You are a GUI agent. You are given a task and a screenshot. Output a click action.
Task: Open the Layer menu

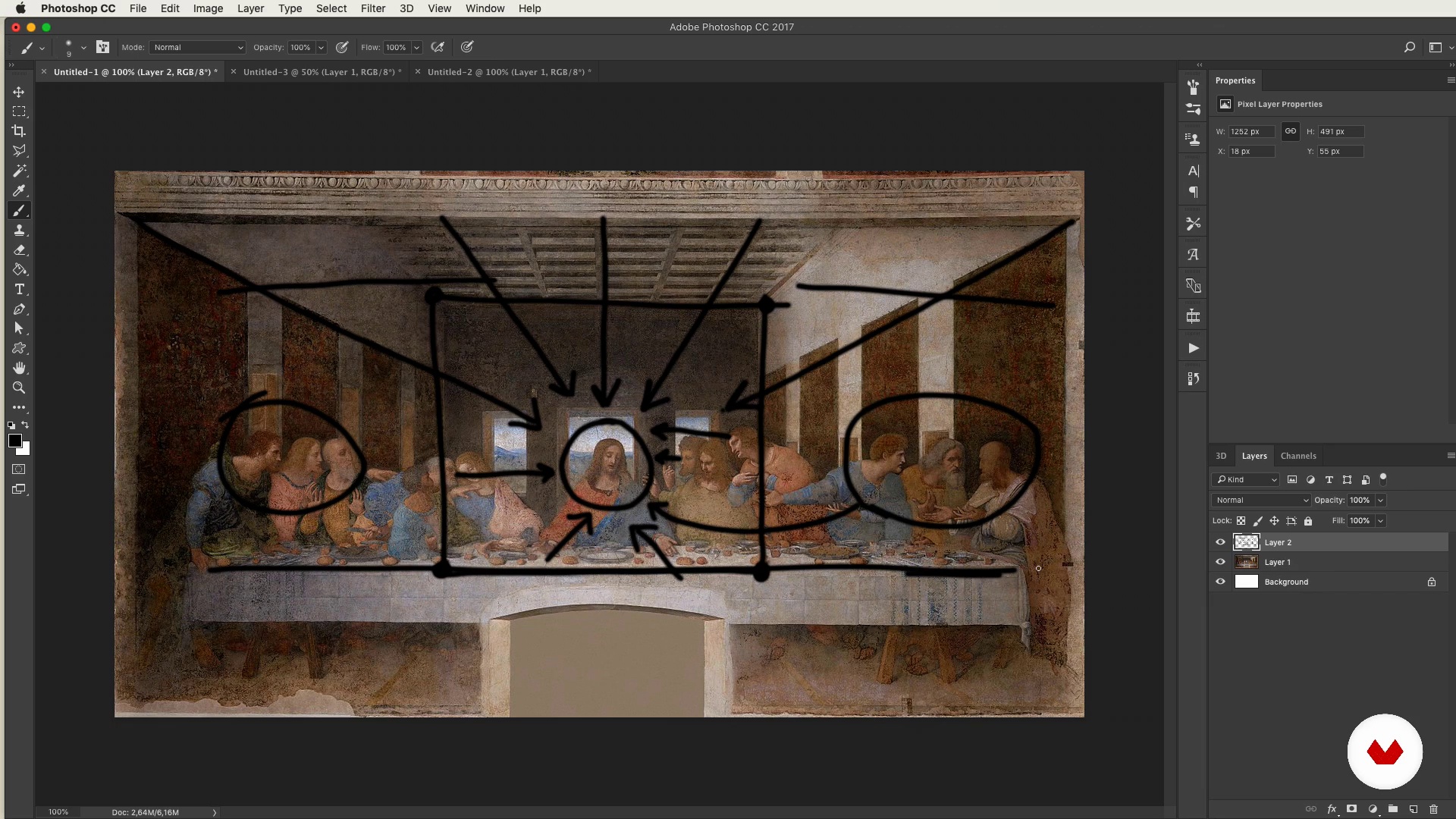pyautogui.click(x=250, y=8)
